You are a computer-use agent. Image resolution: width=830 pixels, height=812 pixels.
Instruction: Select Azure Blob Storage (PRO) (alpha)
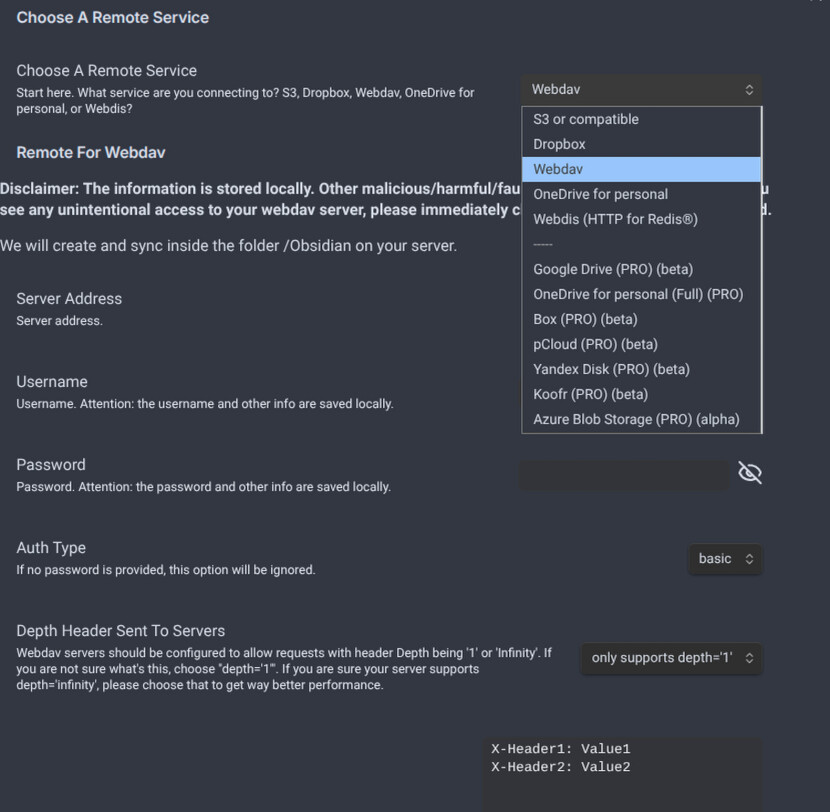click(x=636, y=419)
